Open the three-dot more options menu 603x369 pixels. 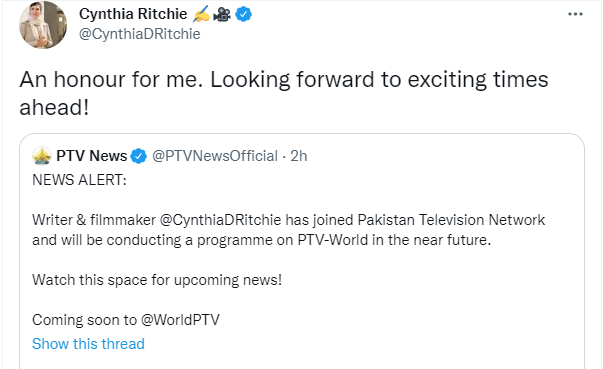click(x=575, y=14)
